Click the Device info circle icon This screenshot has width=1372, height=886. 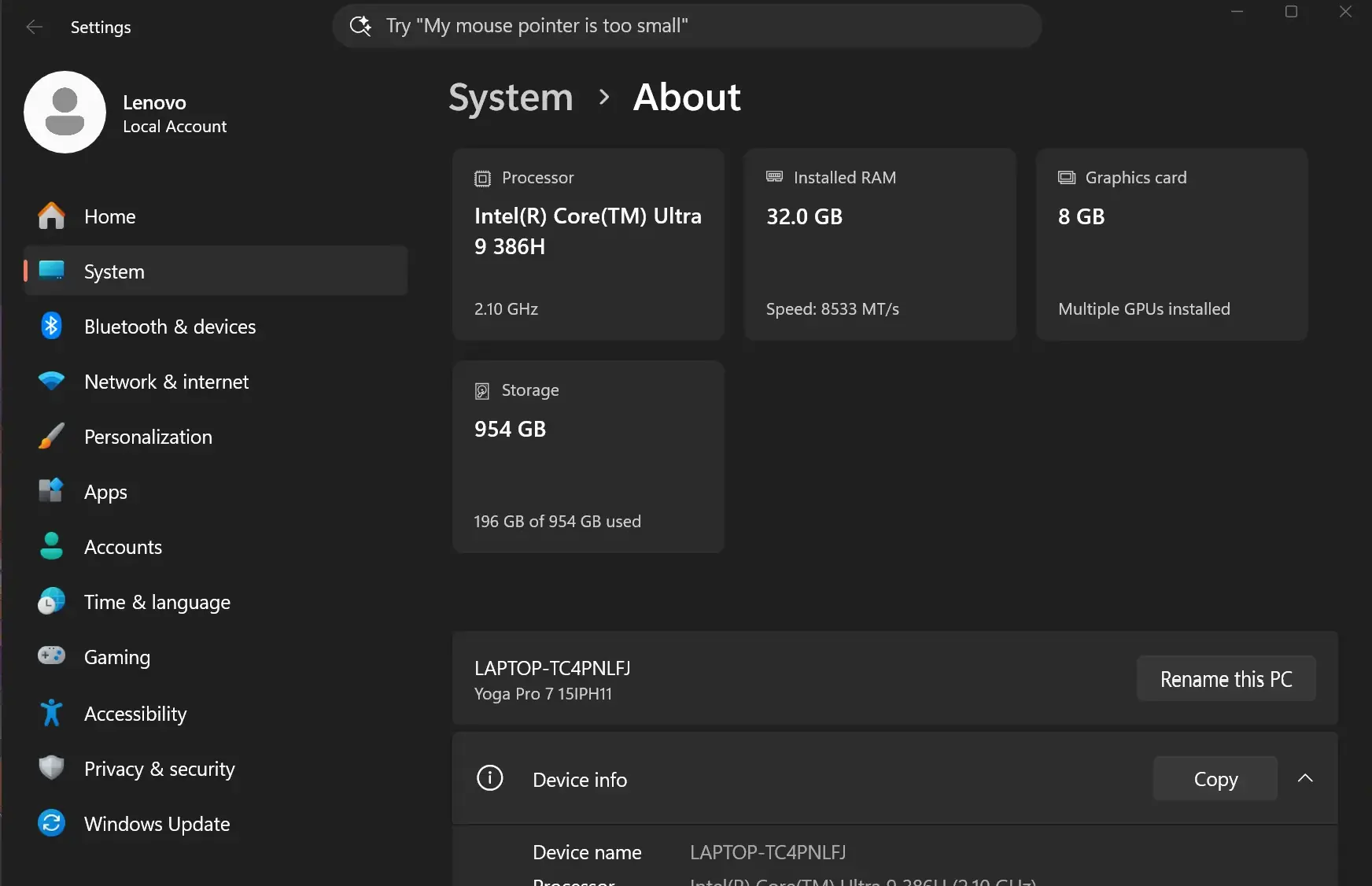490,778
